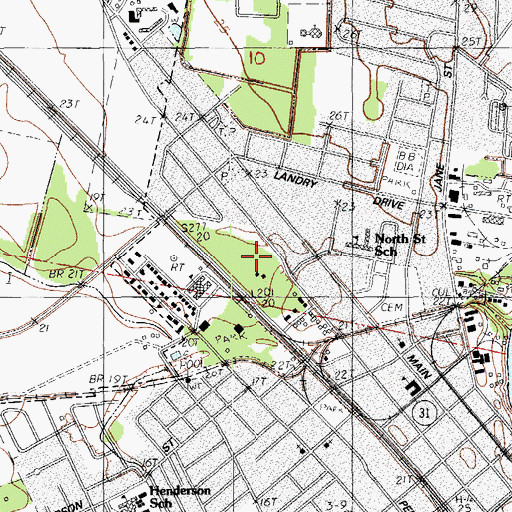Click the BR 19T bridge elevation
The image size is (512, 512).
click(x=108, y=379)
